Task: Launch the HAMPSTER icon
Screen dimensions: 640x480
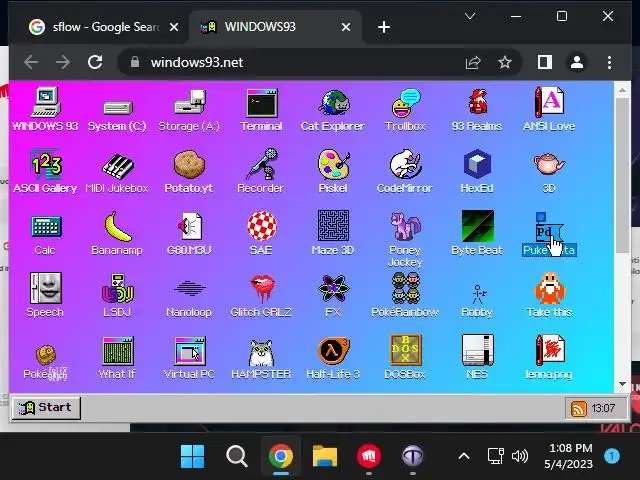Action: pyautogui.click(x=262, y=353)
